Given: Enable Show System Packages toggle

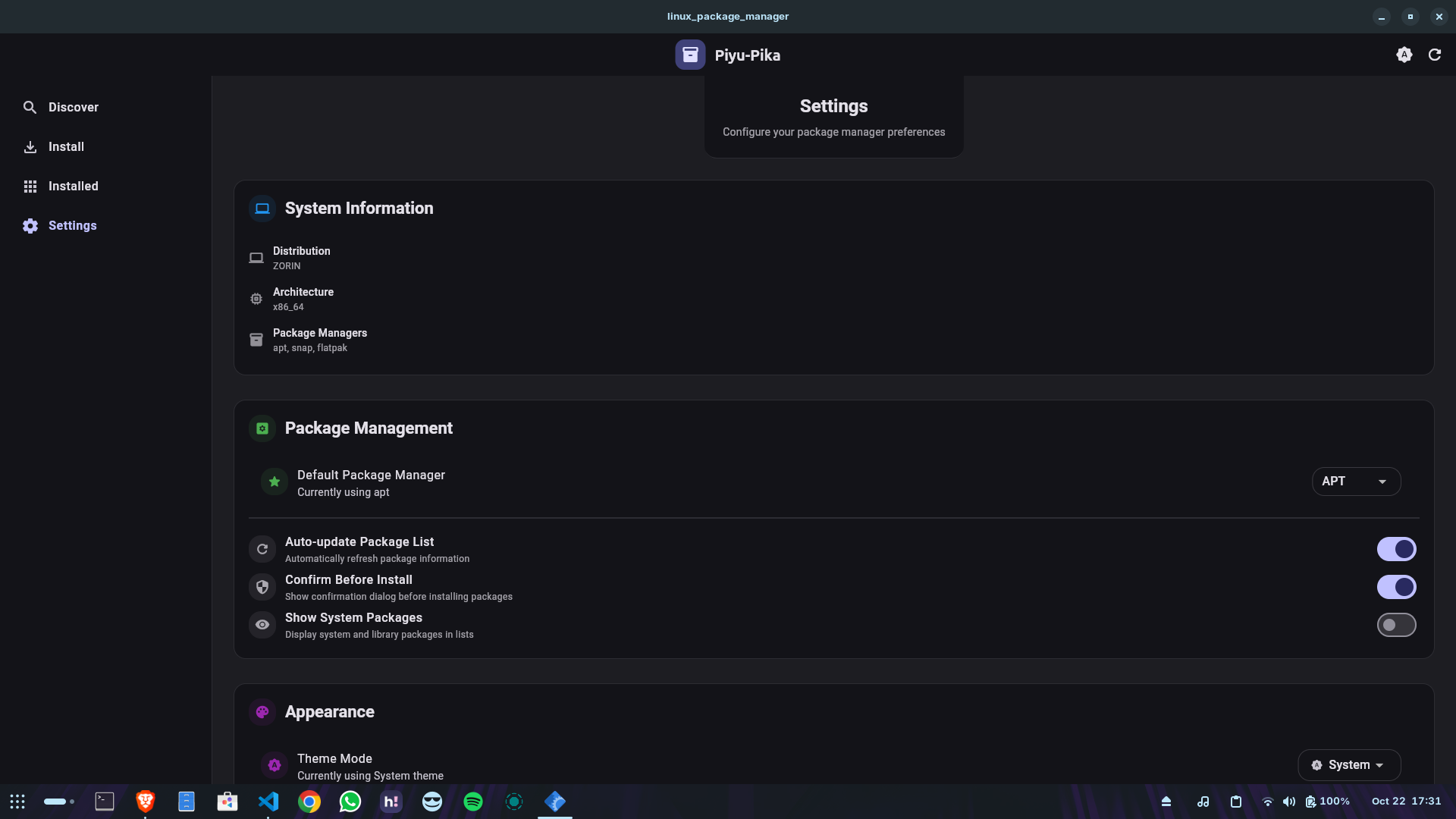Looking at the screenshot, I should 1396,625.
